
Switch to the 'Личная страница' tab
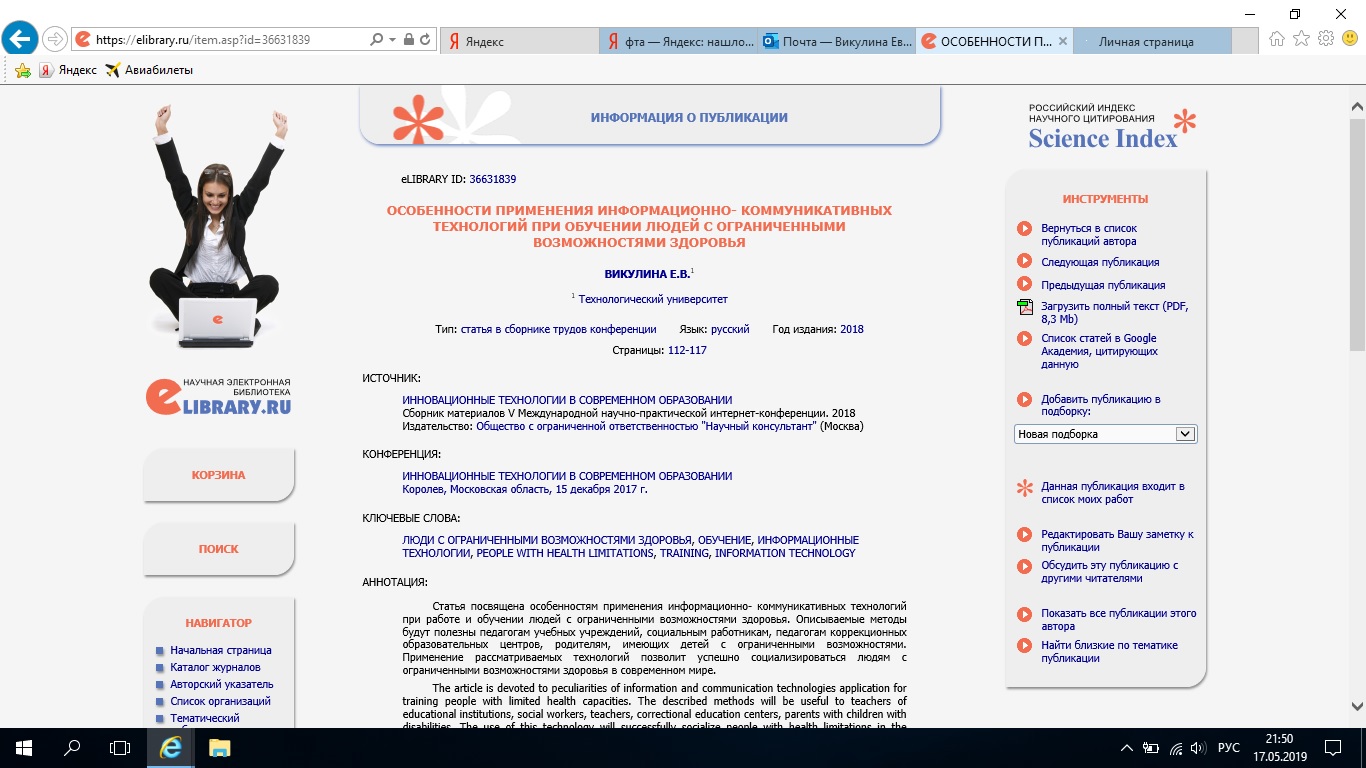[x=1153, y=41]
